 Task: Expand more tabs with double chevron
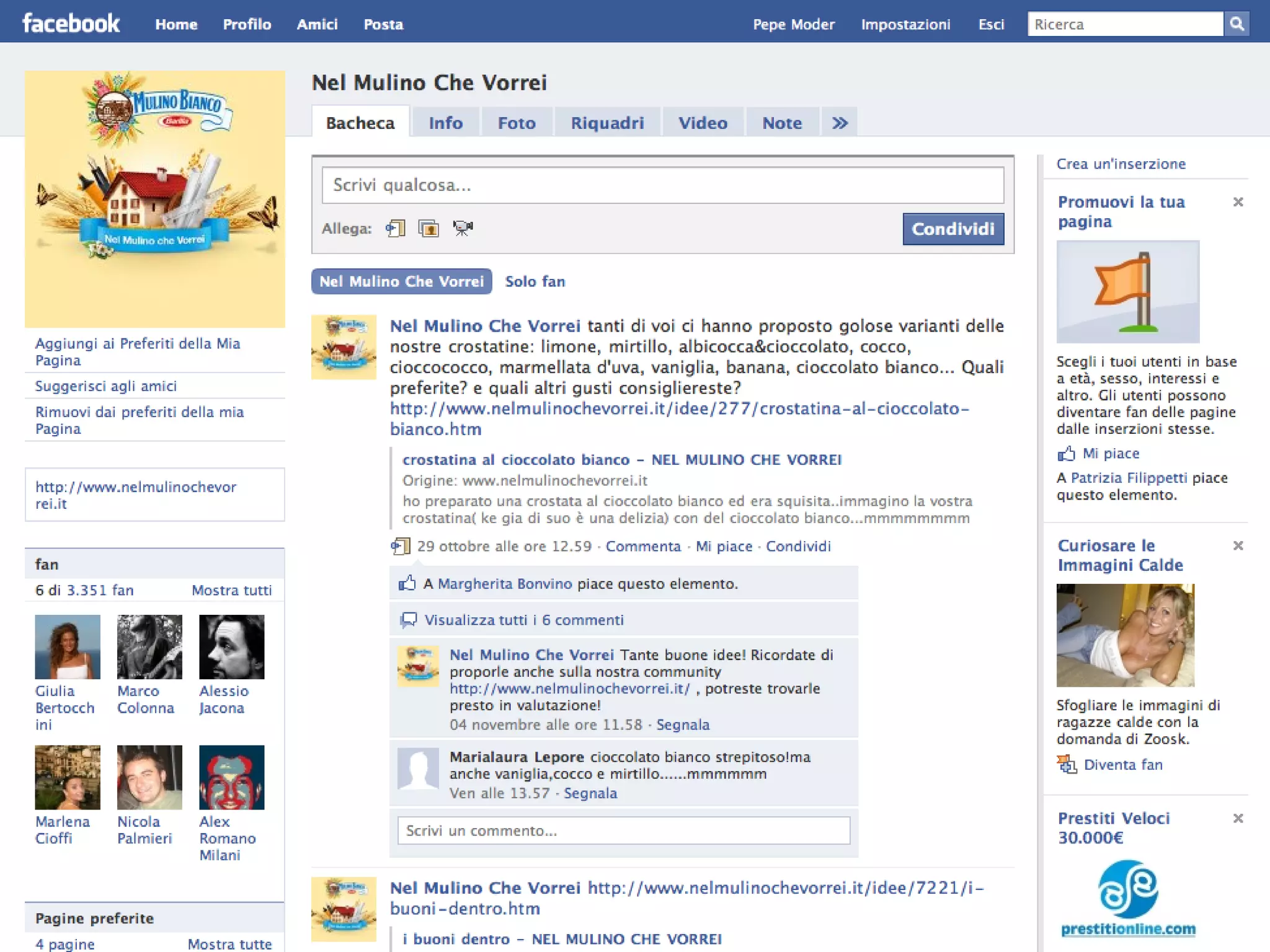(x=840, y=123)
